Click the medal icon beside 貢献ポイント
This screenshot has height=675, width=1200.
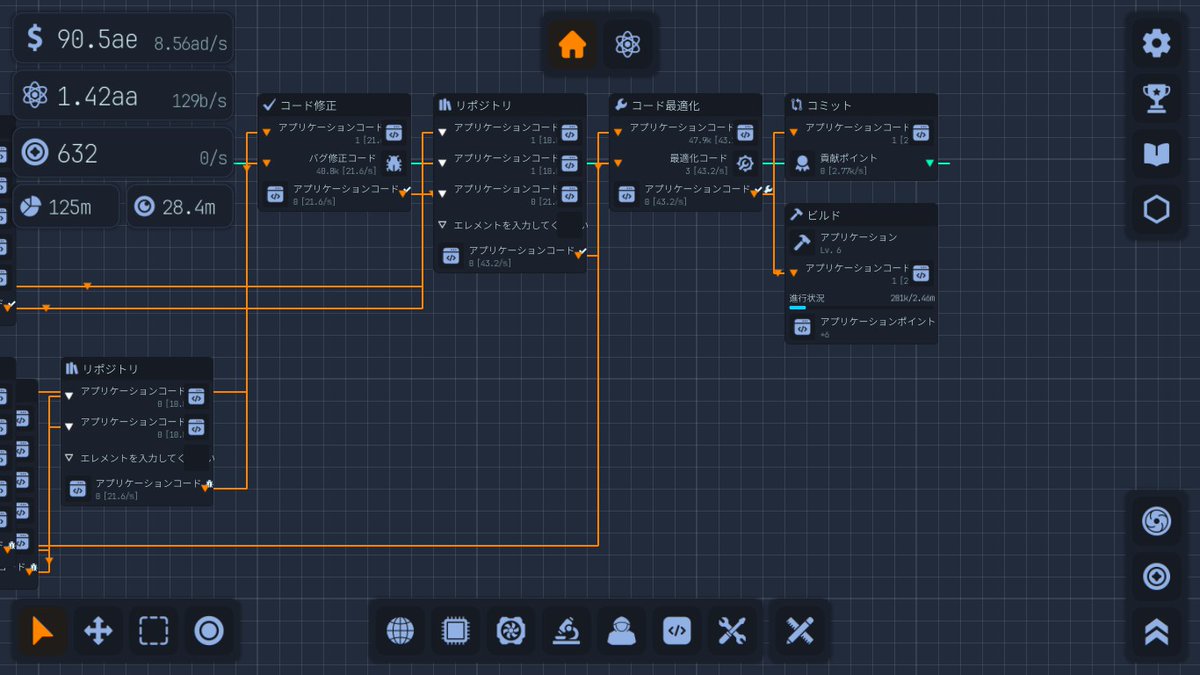(x=802, y=164)
